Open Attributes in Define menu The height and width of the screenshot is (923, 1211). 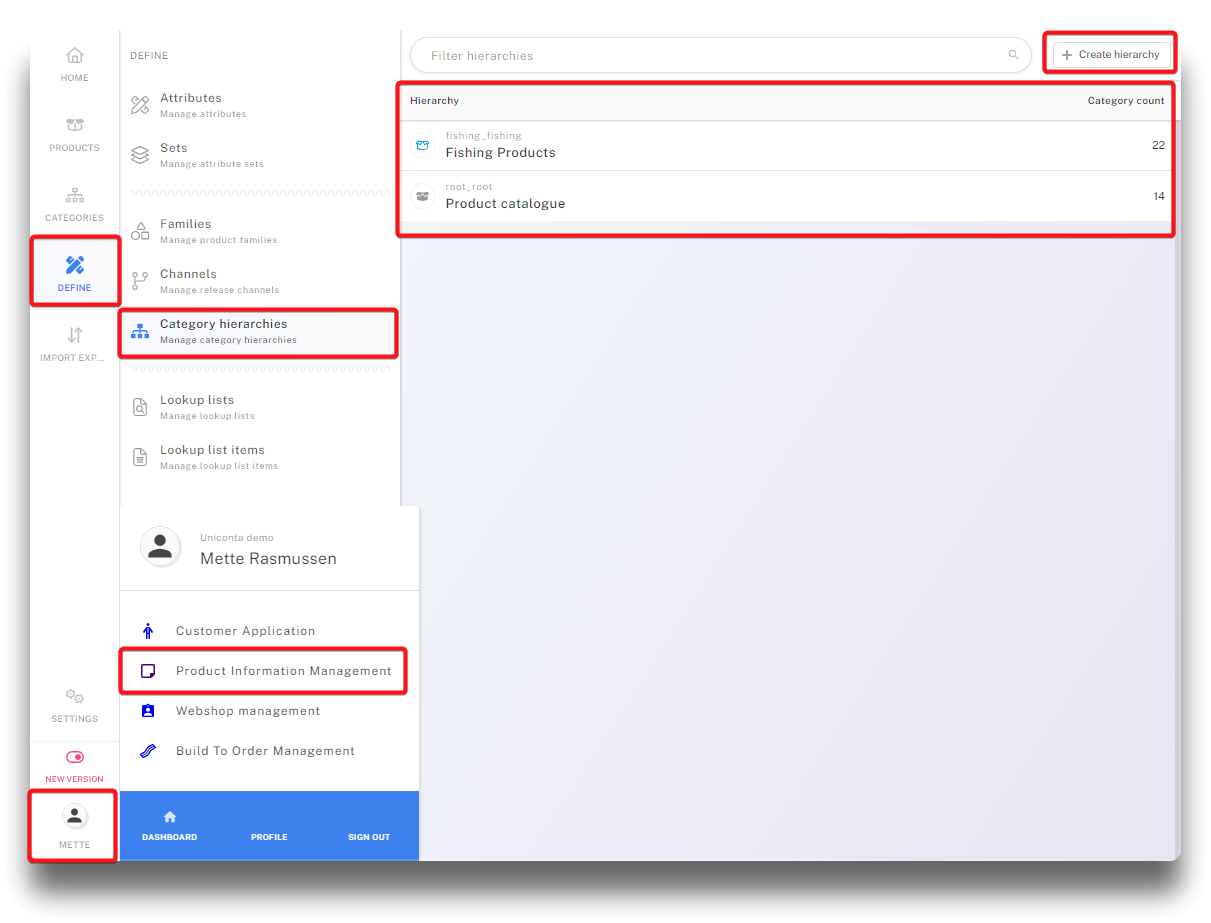(x=190, y=105)
